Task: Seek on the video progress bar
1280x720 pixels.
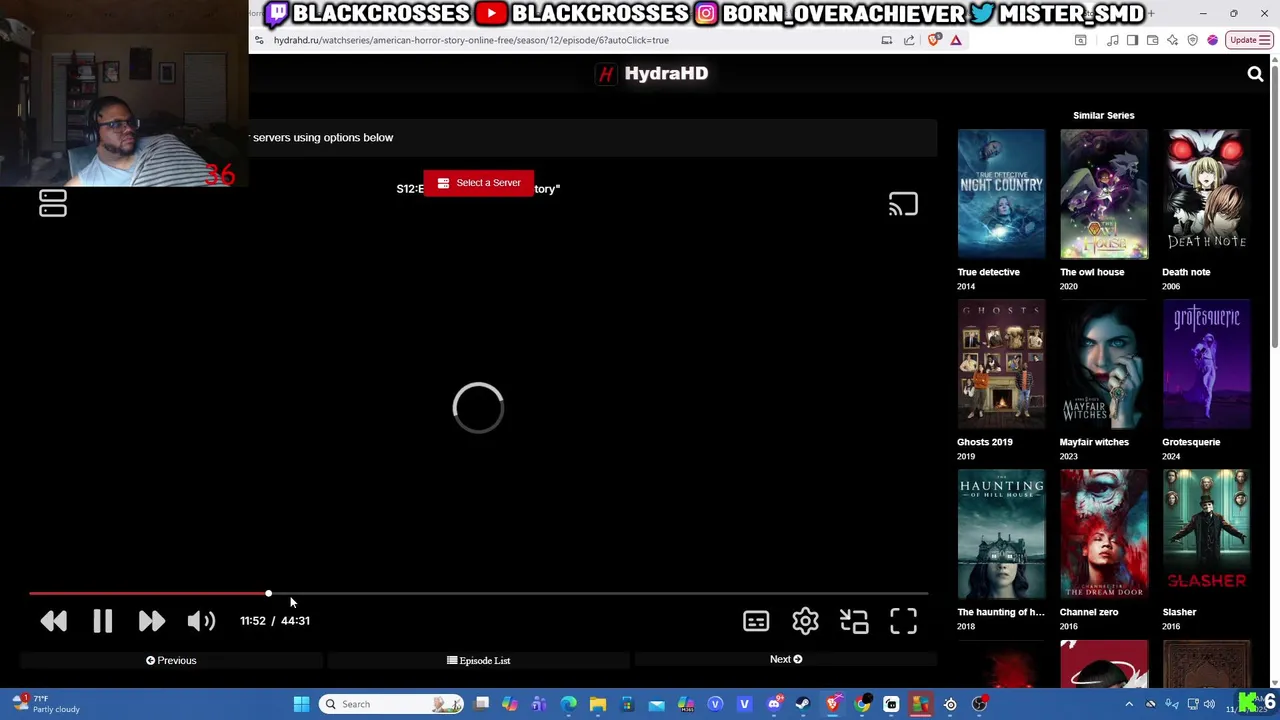Action: (479, 594)
